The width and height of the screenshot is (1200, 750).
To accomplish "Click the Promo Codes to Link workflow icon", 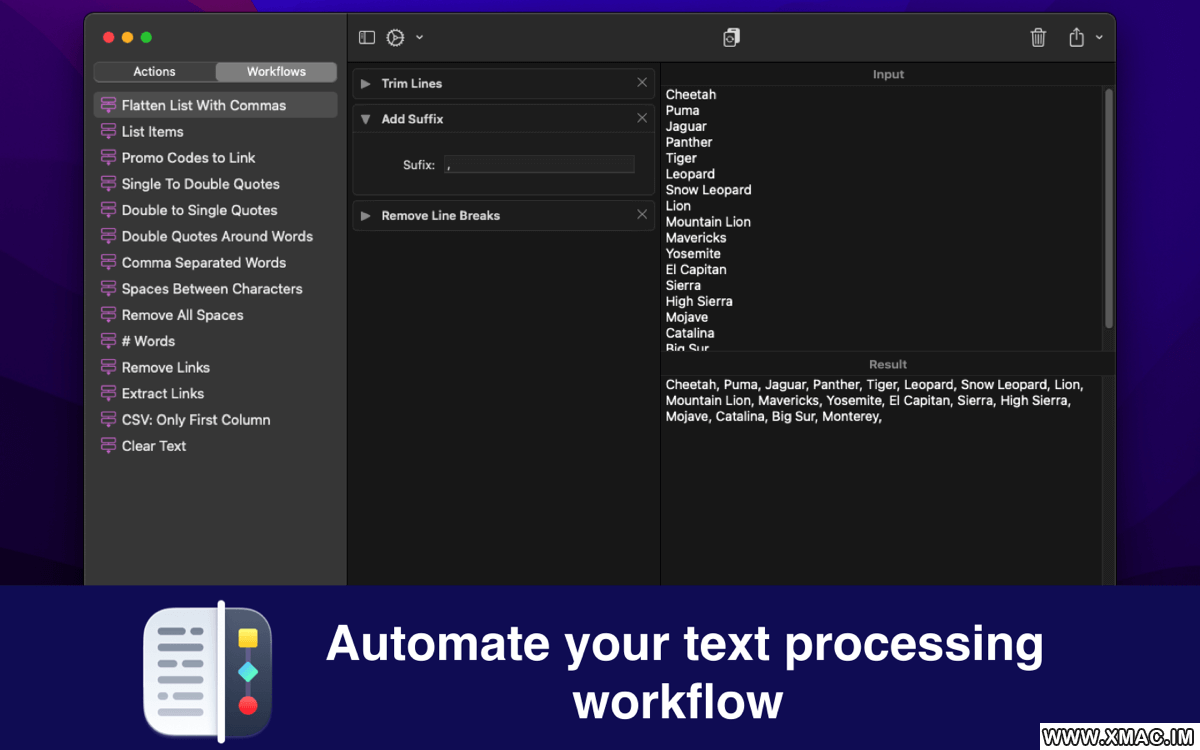I will point(108,158).
